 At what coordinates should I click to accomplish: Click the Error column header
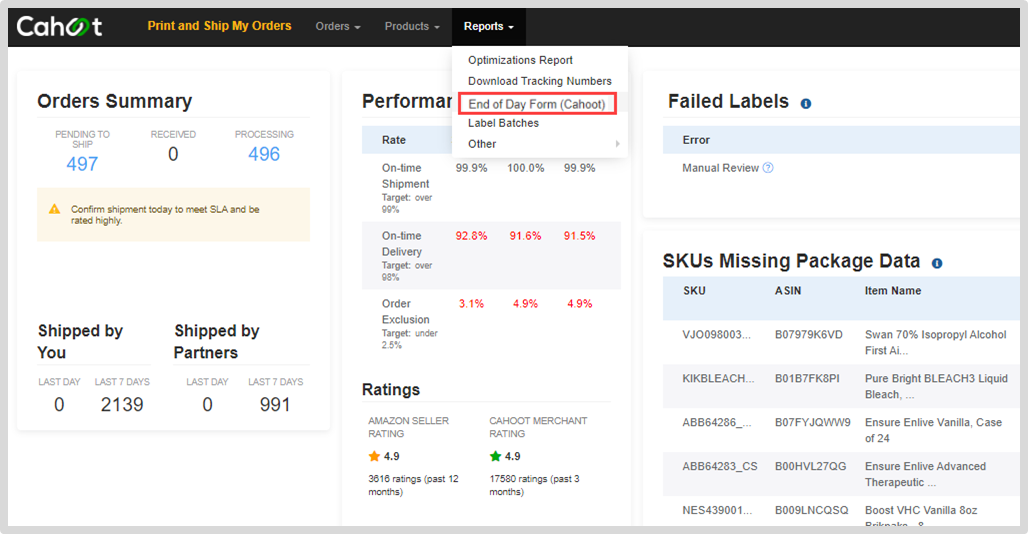696,140
